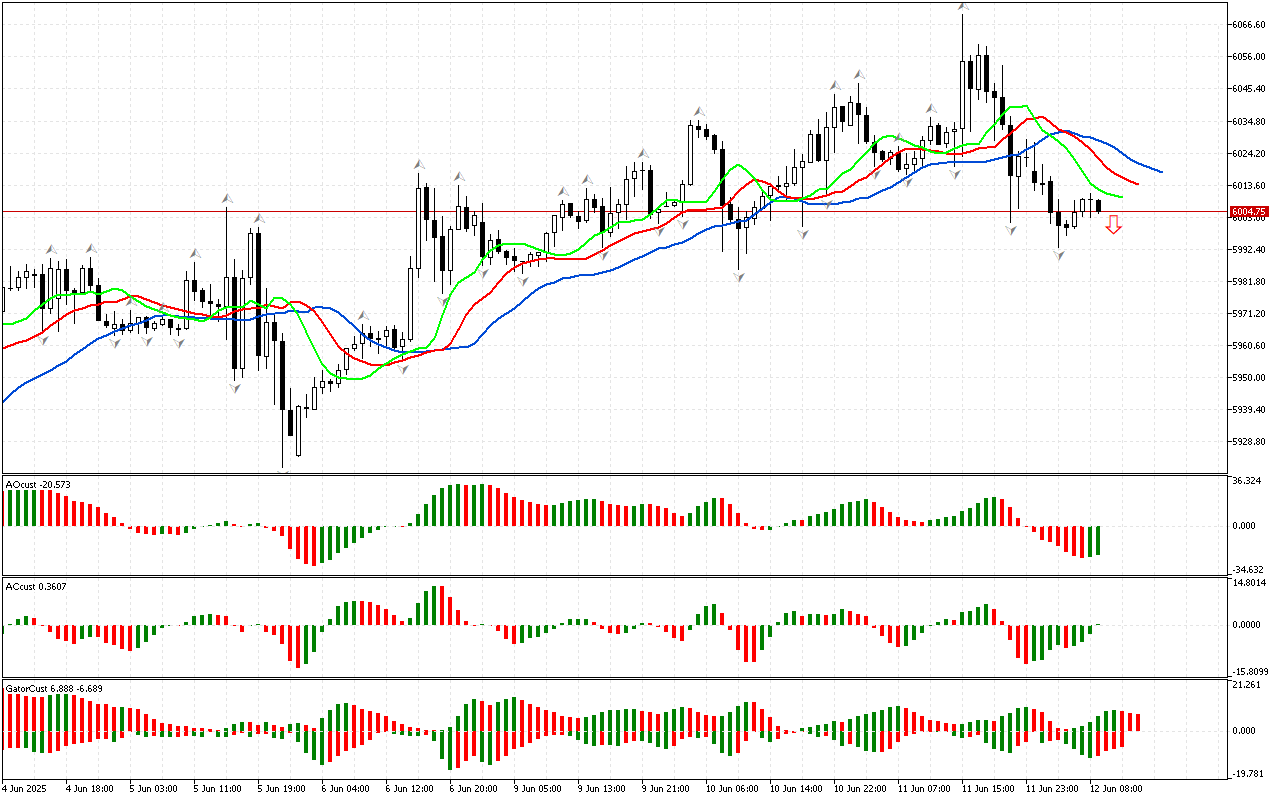
Task: Click the last candlestick on the price chart
Action: [1099, 206]
